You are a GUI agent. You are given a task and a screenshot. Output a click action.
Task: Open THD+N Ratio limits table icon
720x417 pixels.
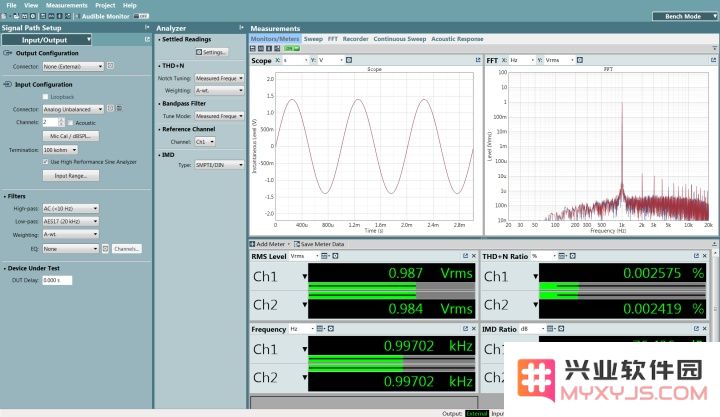click(562, 256)
